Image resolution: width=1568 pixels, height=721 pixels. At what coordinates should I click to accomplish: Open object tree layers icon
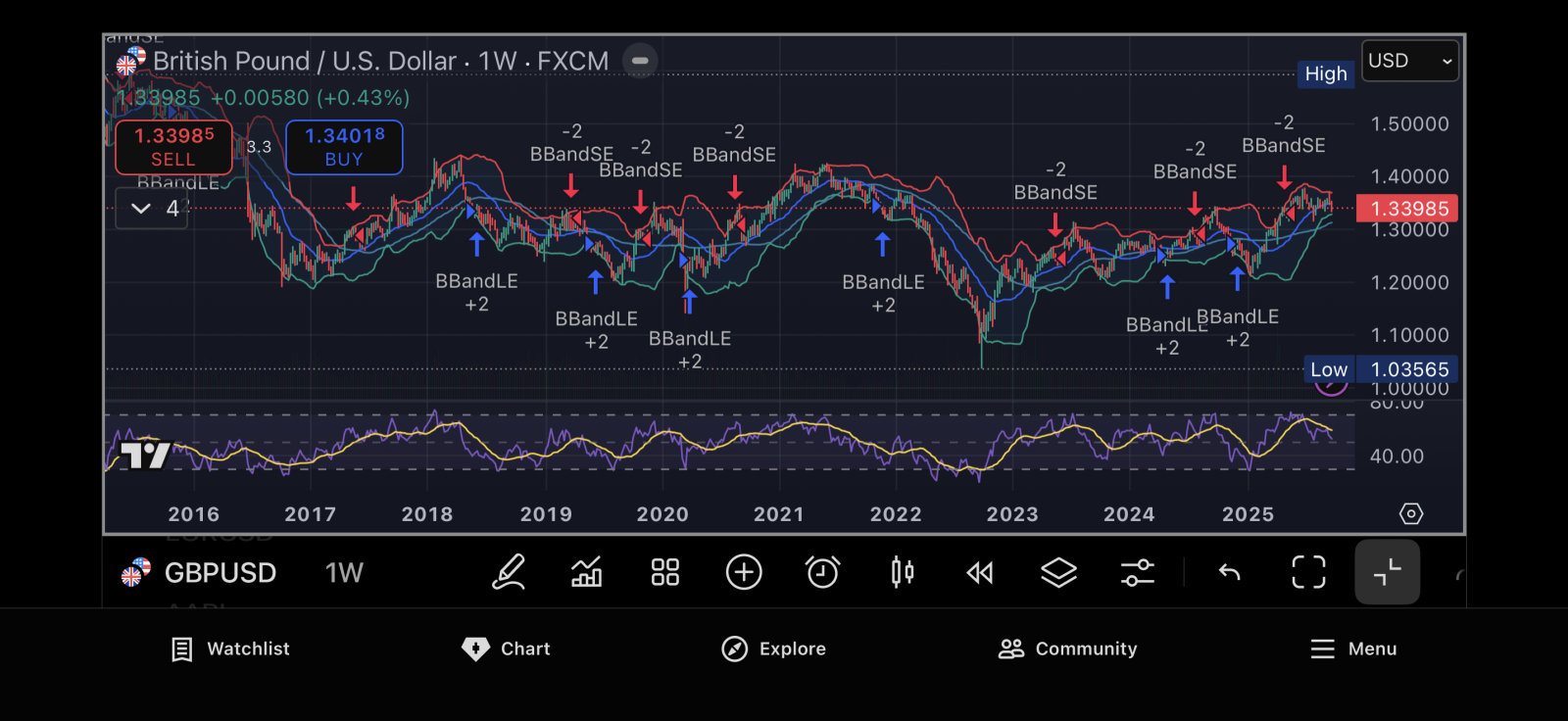pos(1058,572)
